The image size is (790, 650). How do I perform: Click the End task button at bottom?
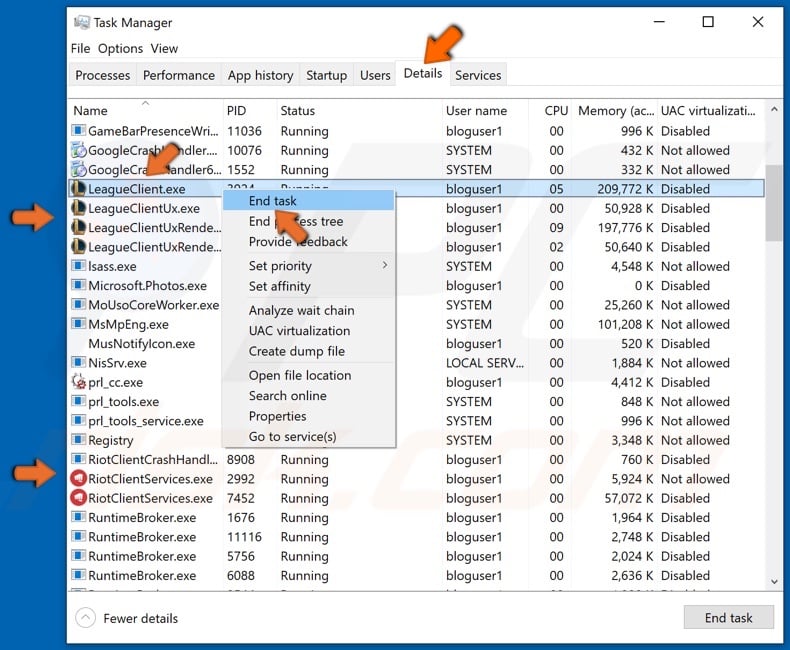click(x=729, y=617)
